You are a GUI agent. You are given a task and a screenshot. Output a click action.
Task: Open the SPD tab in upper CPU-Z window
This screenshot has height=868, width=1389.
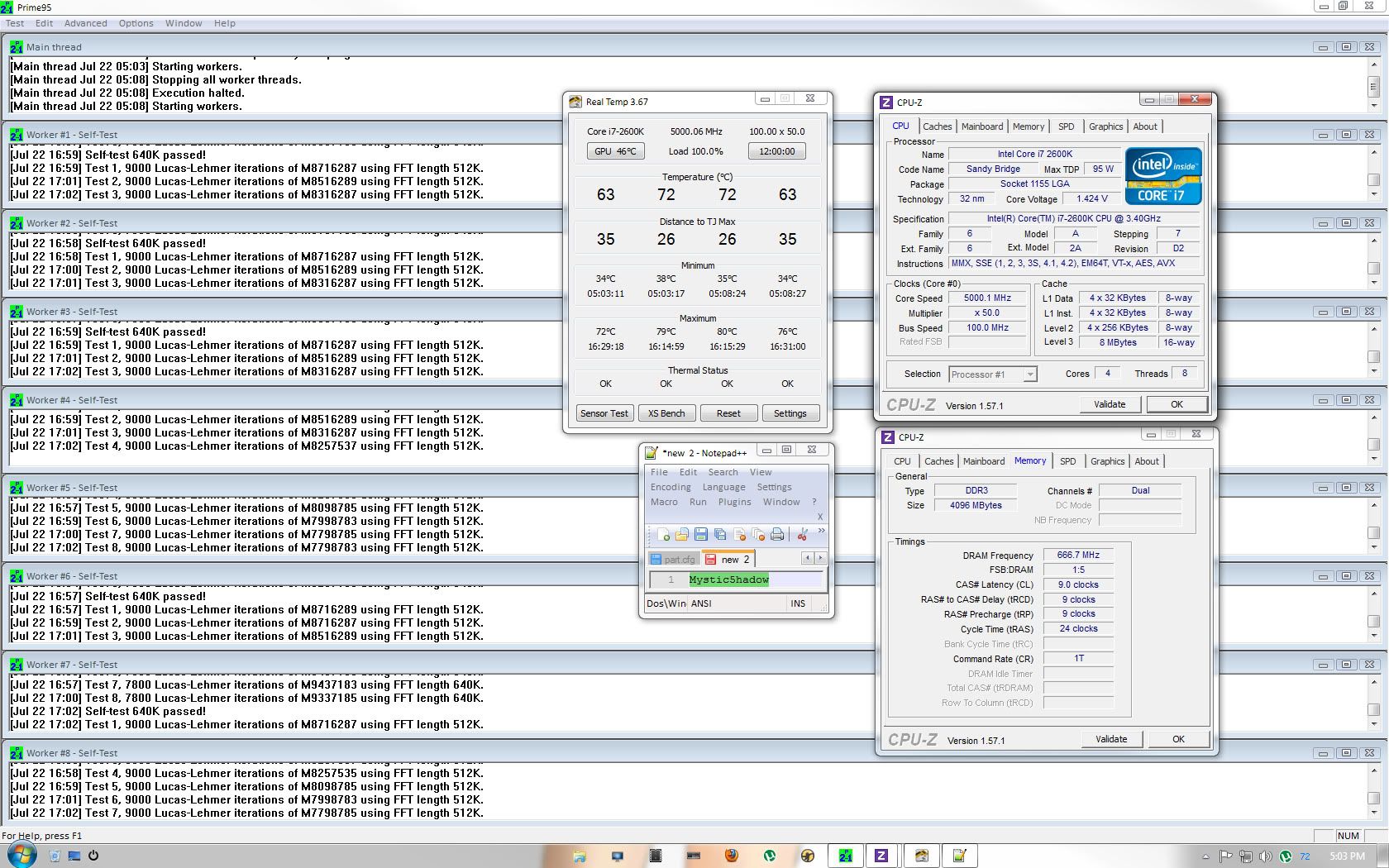[1067, 126]
